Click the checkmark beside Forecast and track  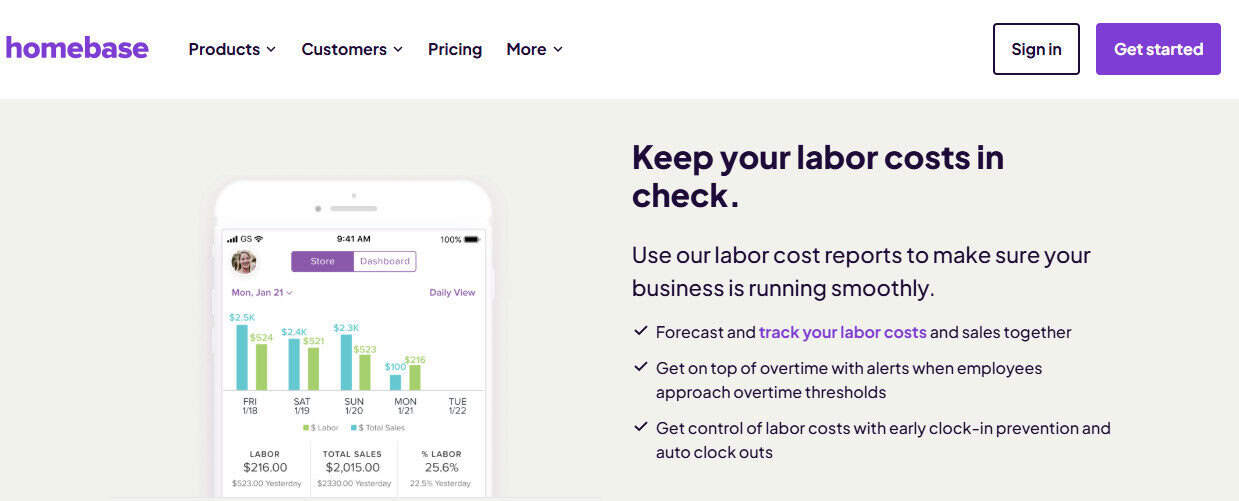pyautogui.click(x=640, y=332)
